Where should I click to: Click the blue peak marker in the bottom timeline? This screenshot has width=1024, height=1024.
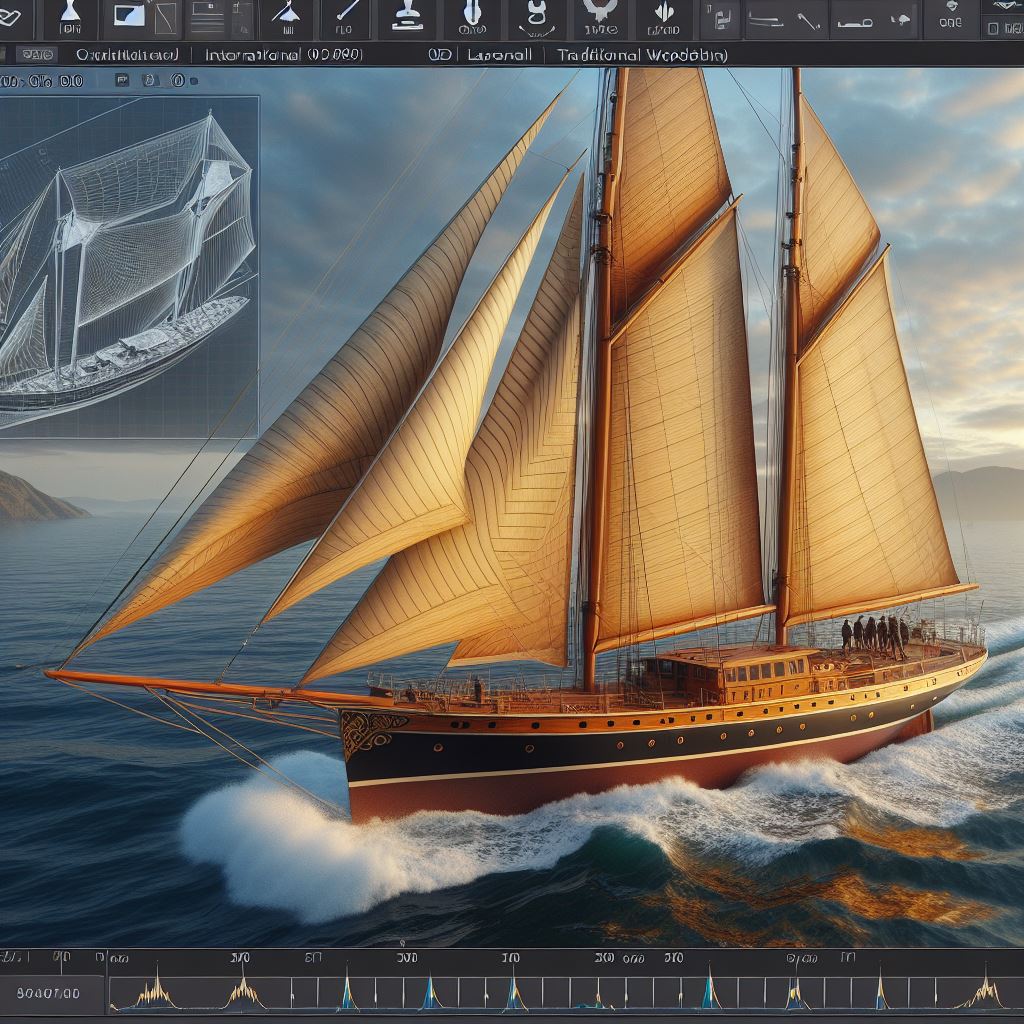point(431,993)
